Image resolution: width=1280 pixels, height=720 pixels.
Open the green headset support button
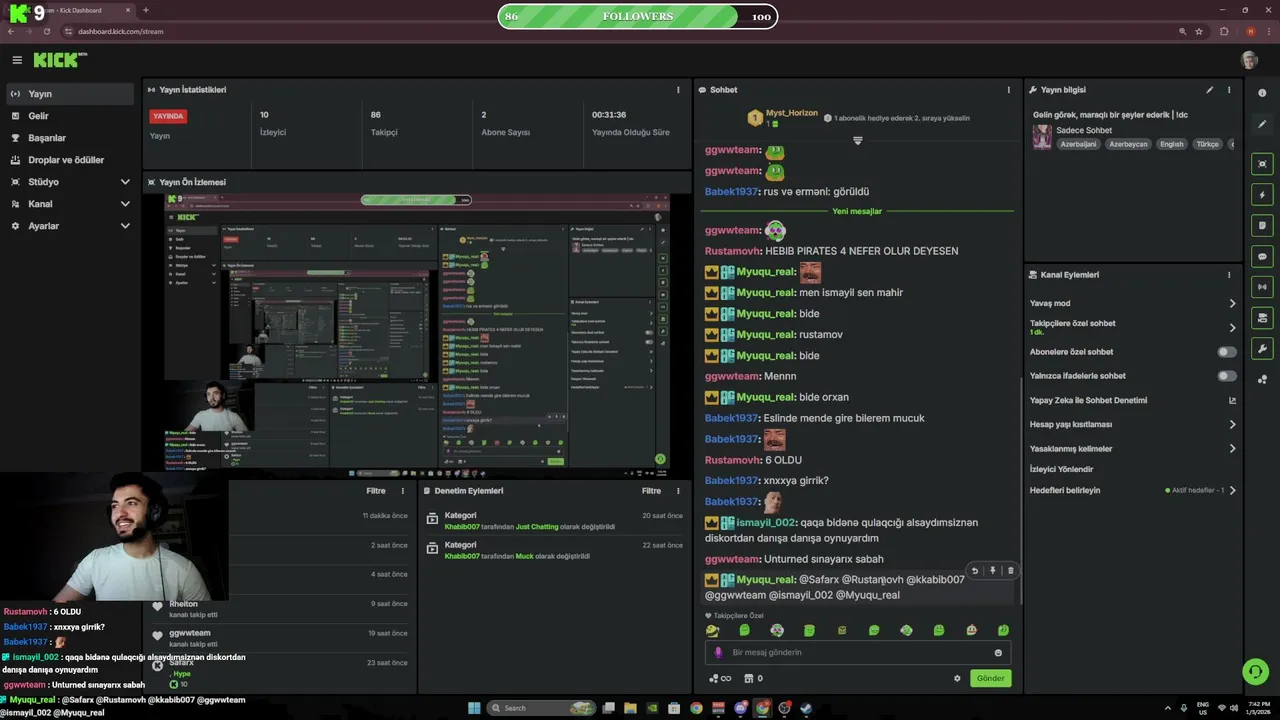coord(1255,671)
